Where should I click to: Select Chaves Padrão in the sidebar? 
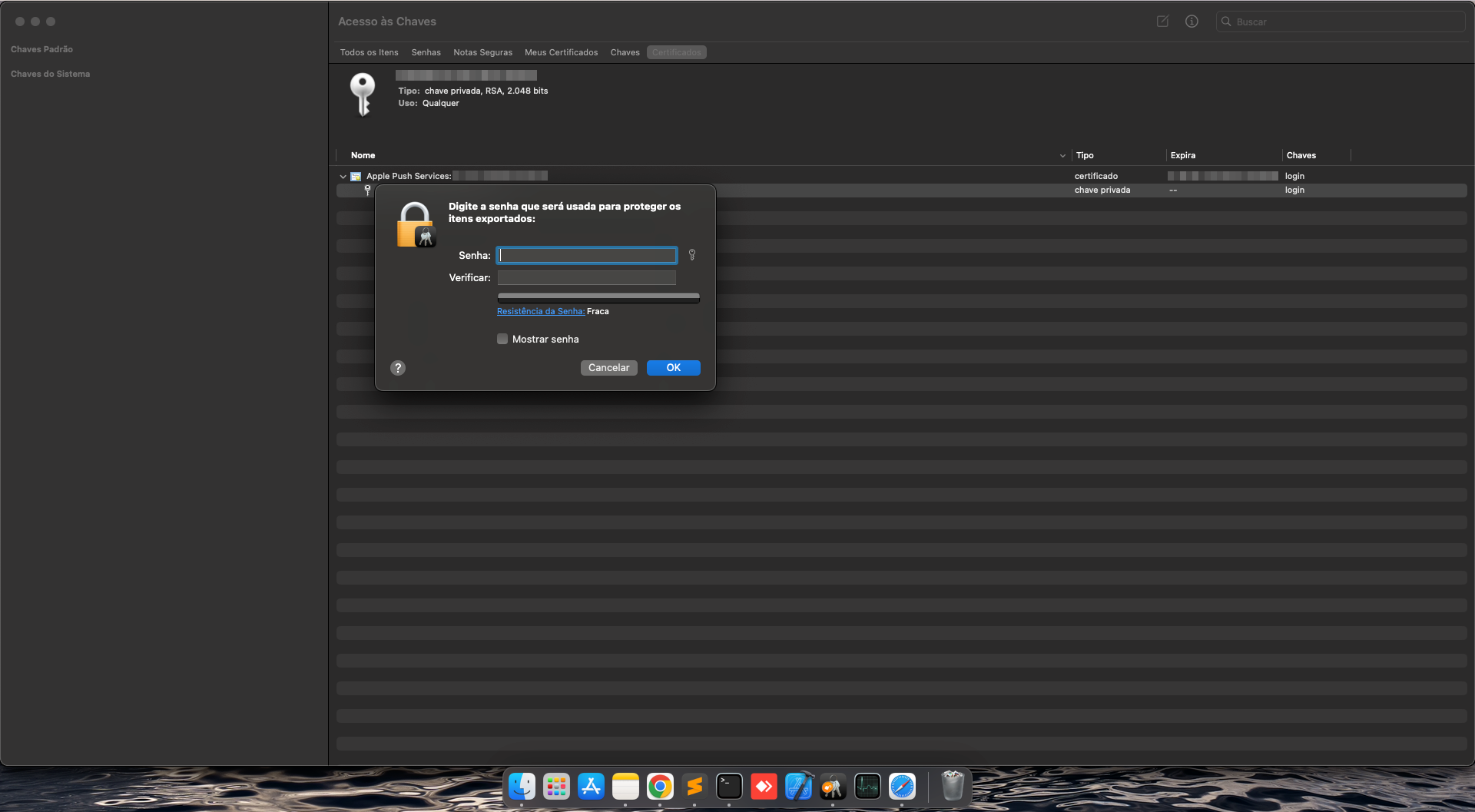click(41, 49)
